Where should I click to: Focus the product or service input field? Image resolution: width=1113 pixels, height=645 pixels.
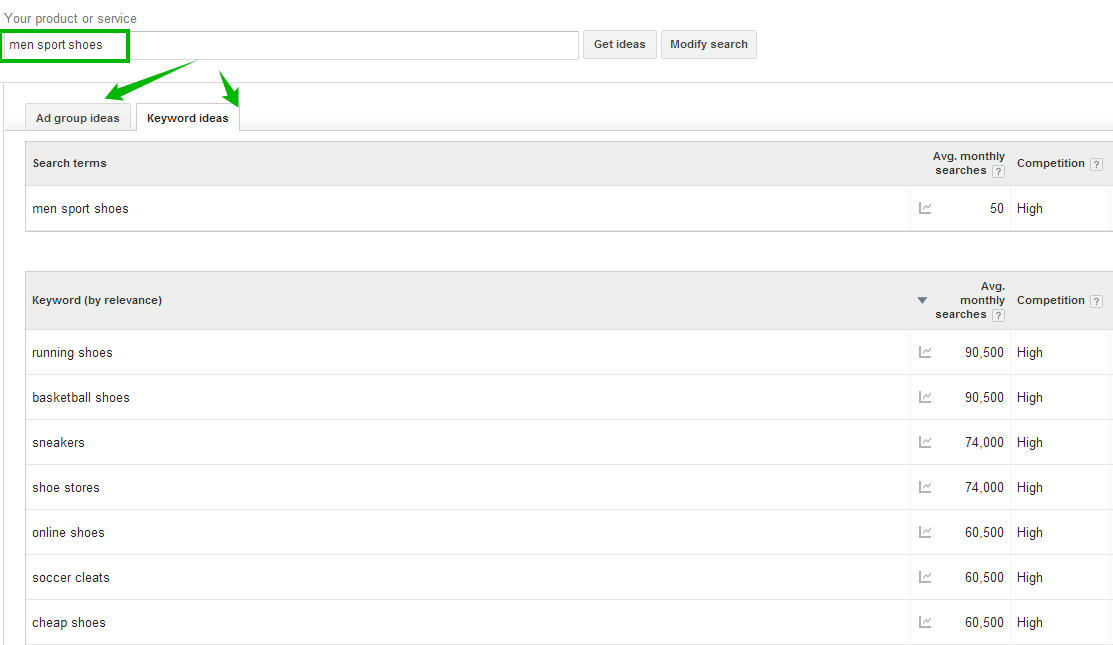click(x=290, y=45)
